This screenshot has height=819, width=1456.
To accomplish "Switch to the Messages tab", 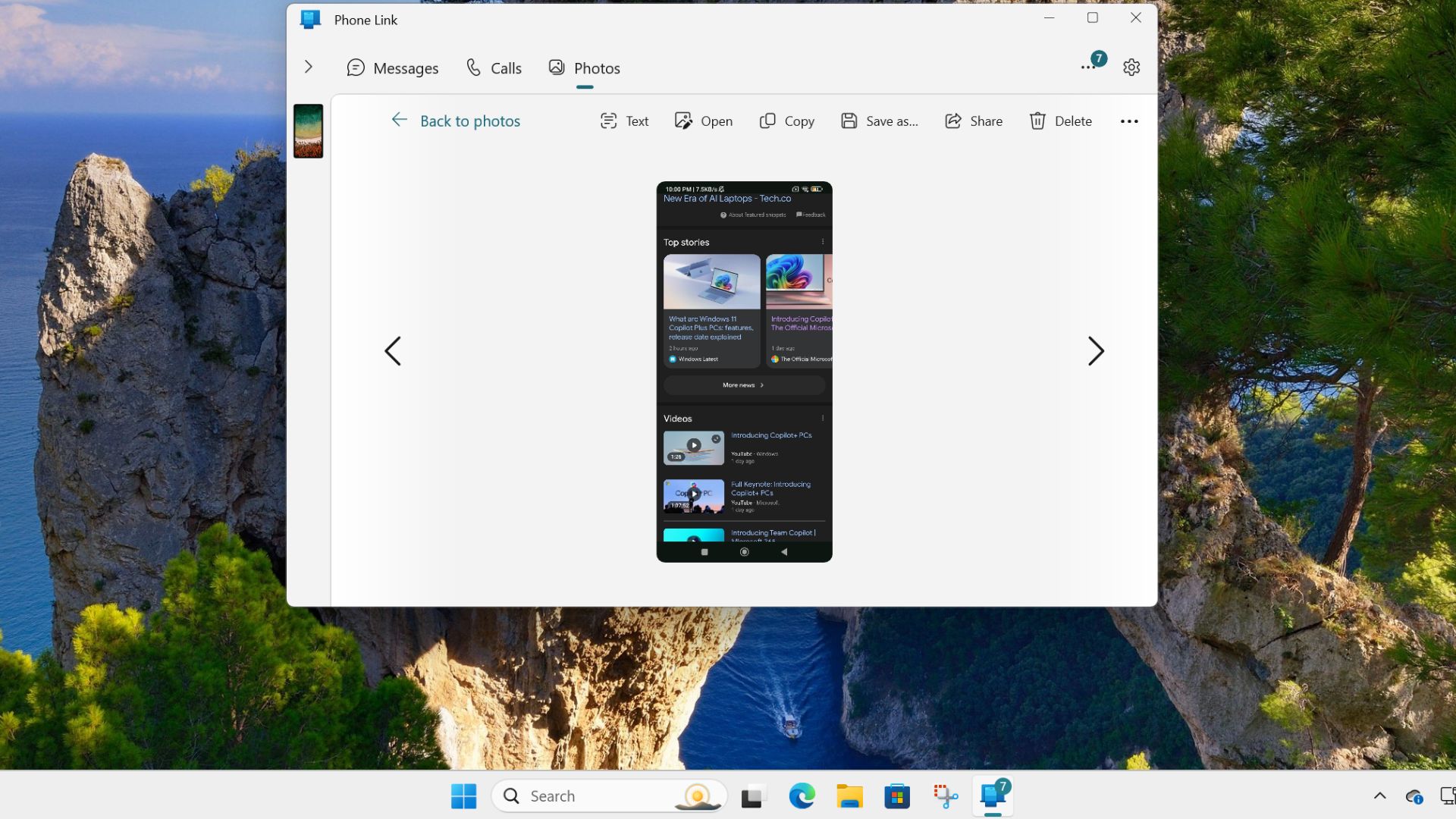I will tap(392, 68).
